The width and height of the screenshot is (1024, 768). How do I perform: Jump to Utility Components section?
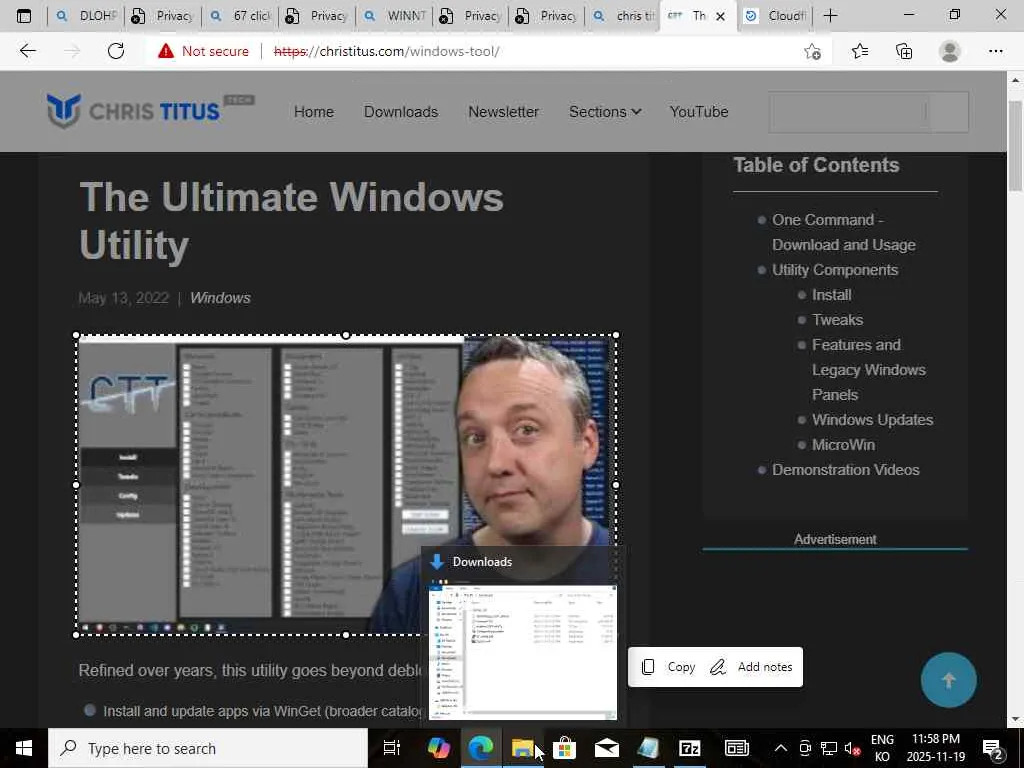835,270
